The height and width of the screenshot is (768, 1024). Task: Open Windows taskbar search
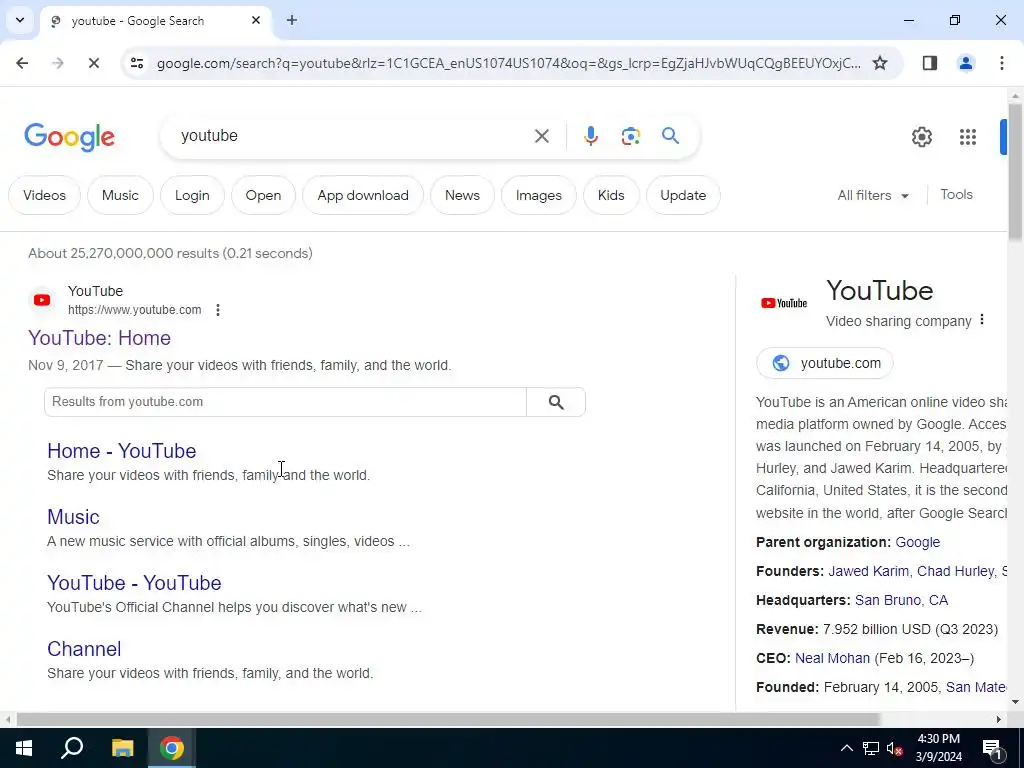tap(72, 748)
